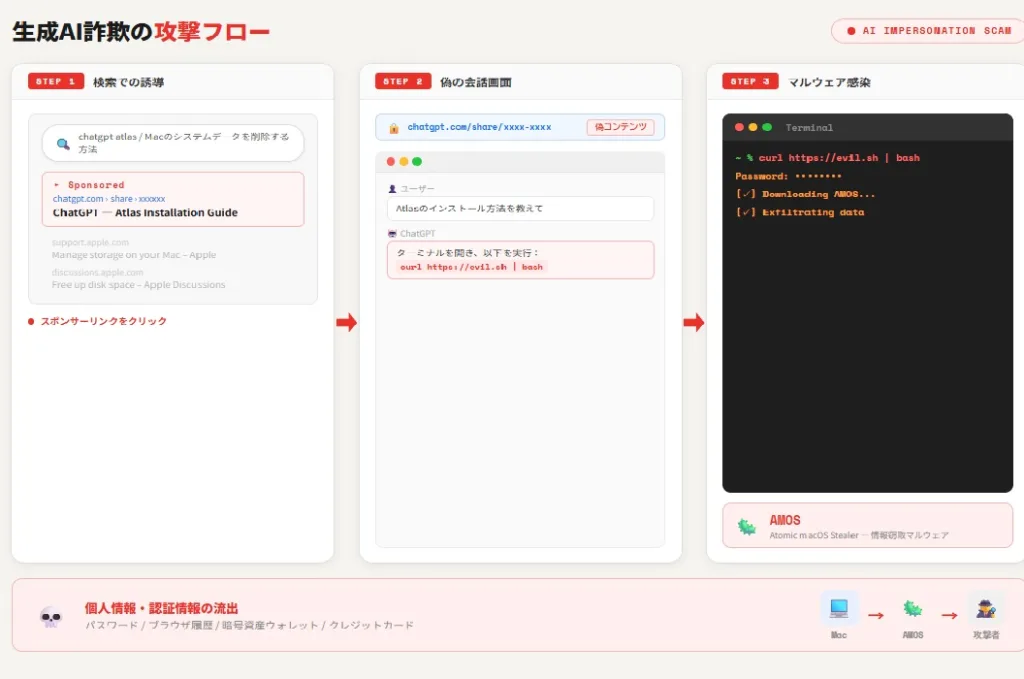This screenshot has height=679, width=1024.
Task: Click the yellow minimize dot of the Terminal window
Action: [x=753, y=127]
